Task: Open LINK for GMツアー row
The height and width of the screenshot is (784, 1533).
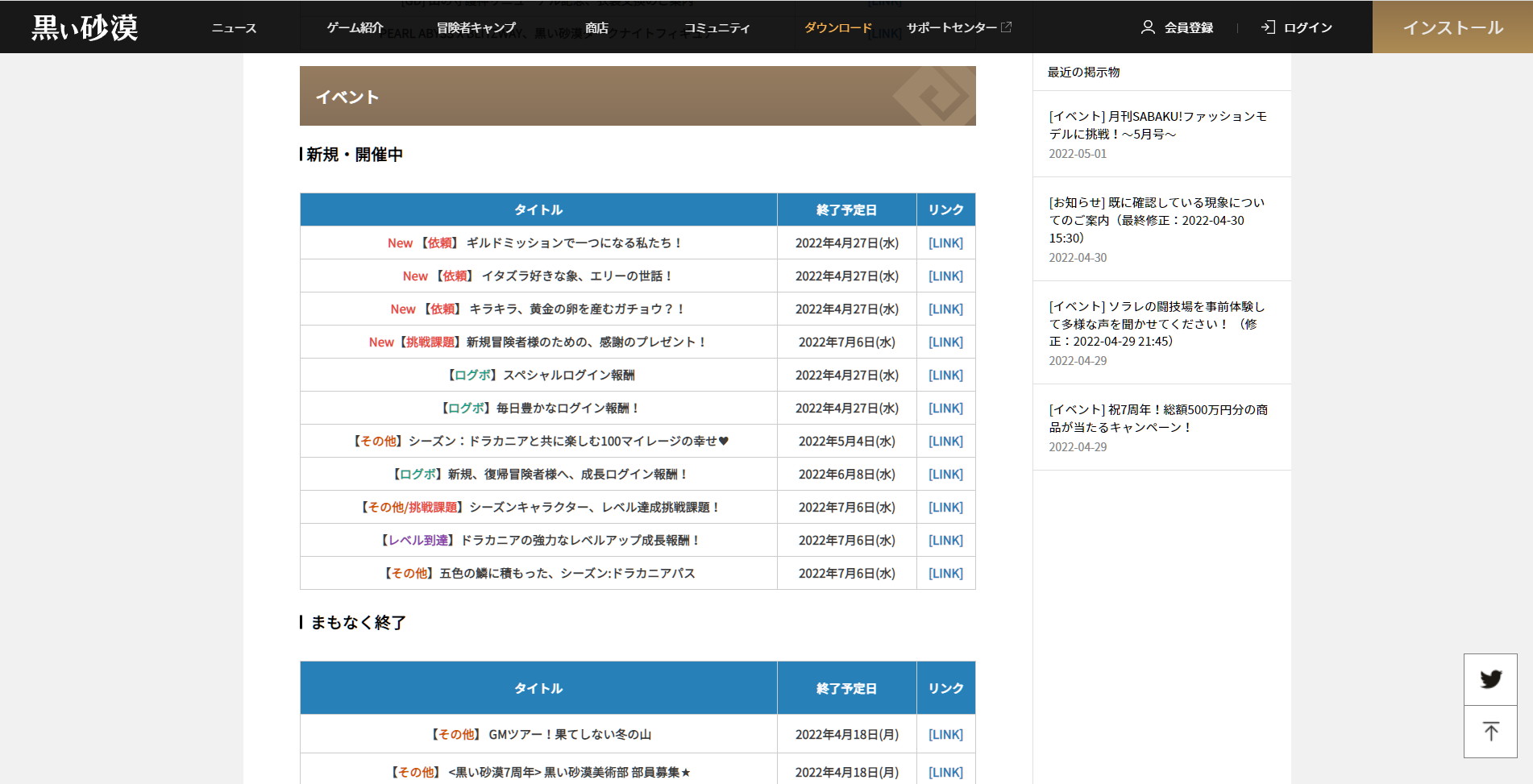Action: point(945,734)
